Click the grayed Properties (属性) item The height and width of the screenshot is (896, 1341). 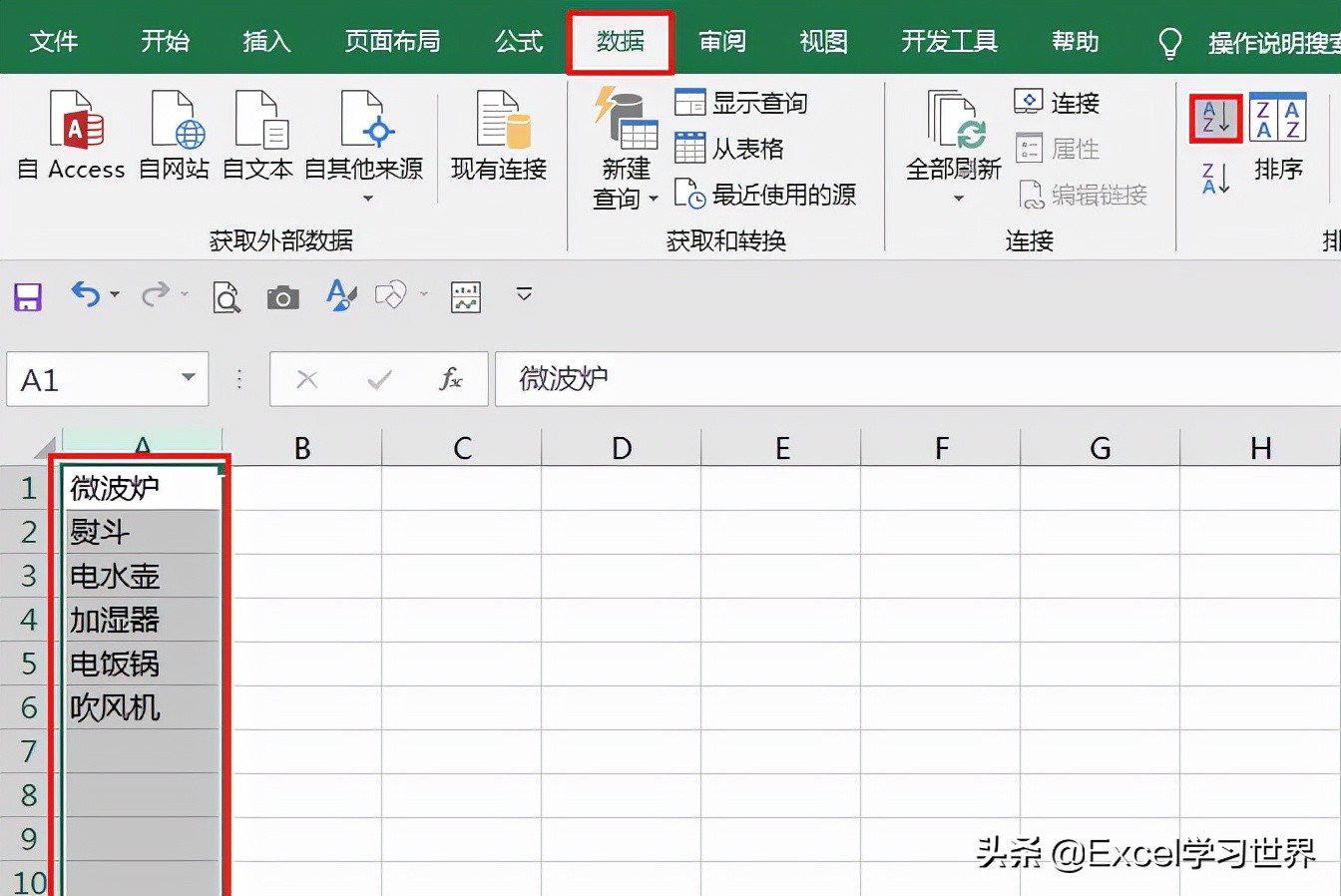coord(1057,149)
